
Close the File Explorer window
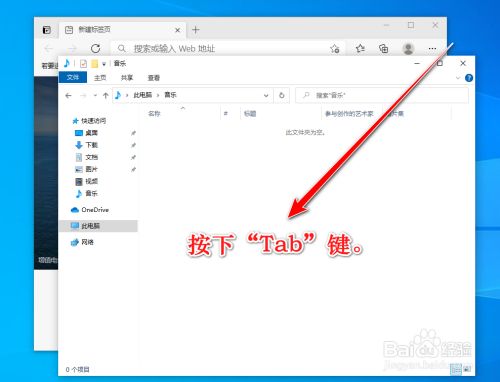pyautogui.click(x=463, y=63)
